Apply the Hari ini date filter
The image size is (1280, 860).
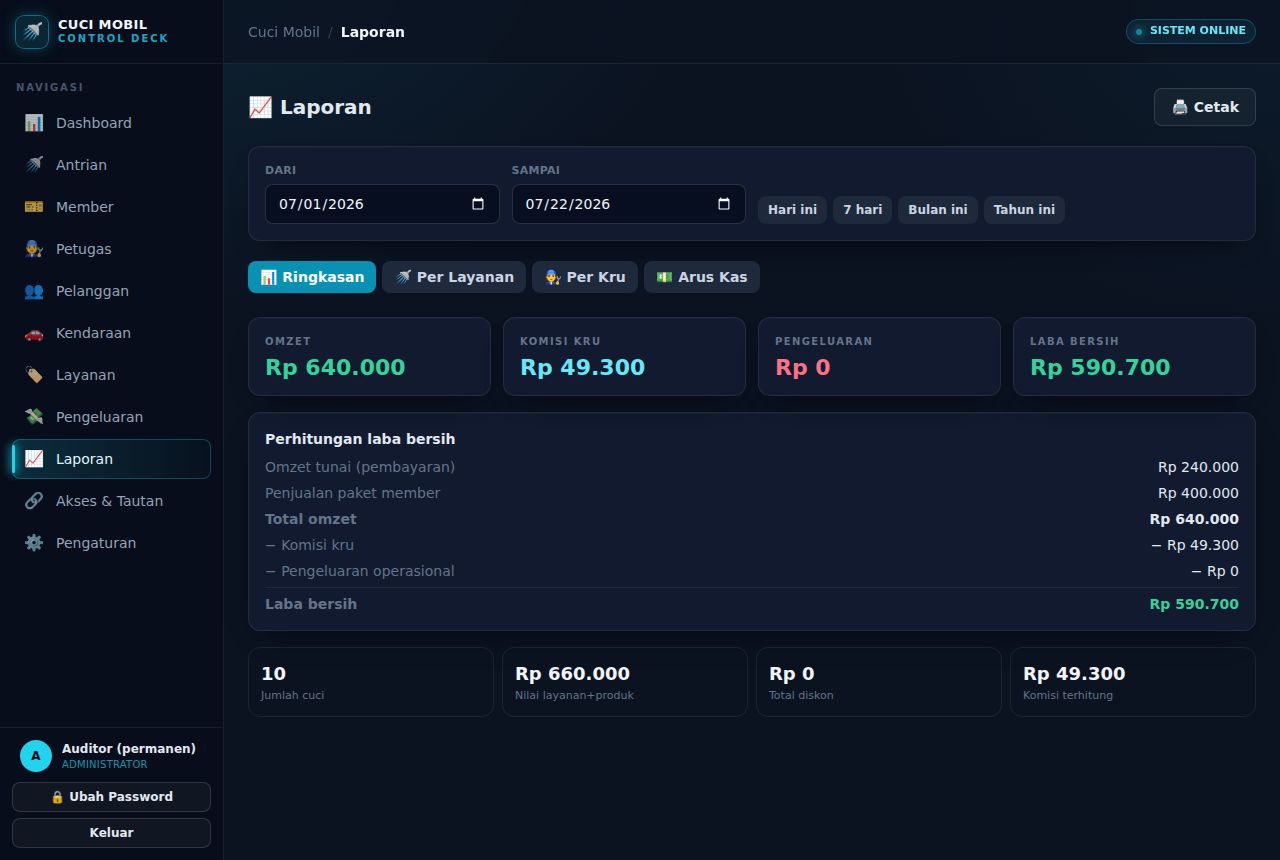point(792,210)
